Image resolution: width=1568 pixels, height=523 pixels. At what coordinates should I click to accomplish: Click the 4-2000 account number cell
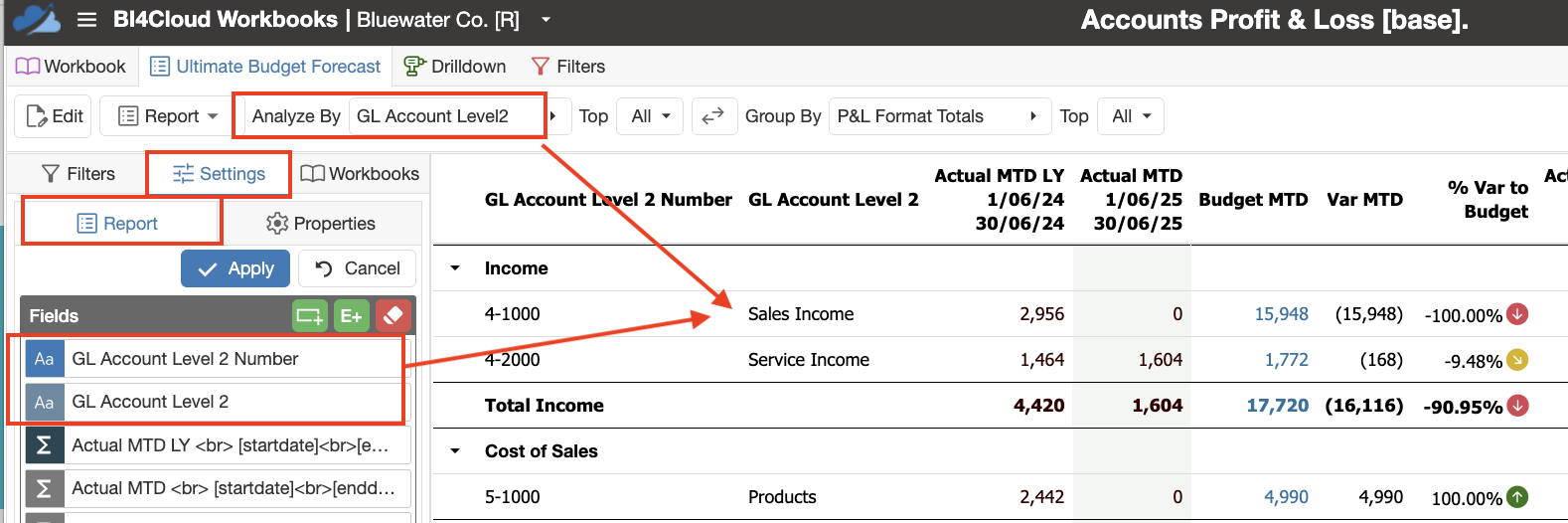coord(513,360)
